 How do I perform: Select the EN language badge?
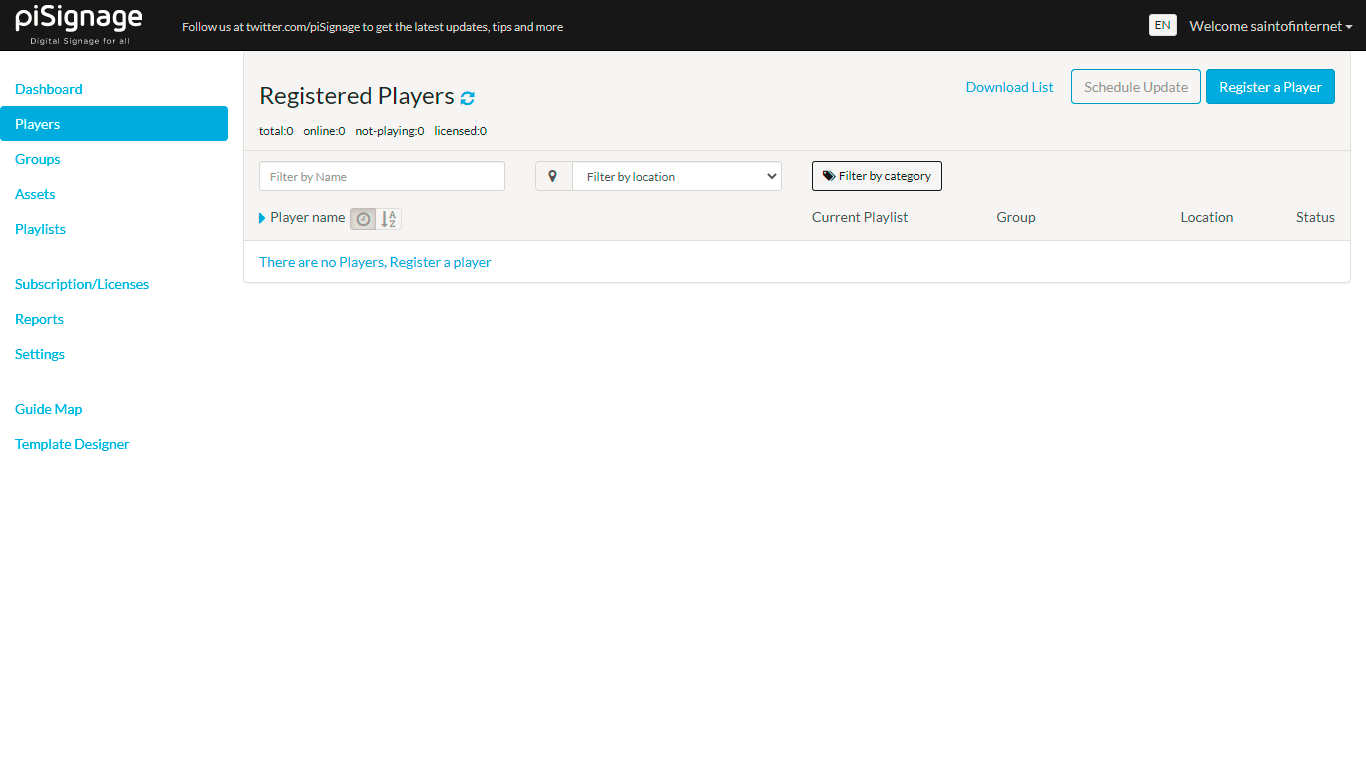pyautogui.click(x=1162, y=24)
